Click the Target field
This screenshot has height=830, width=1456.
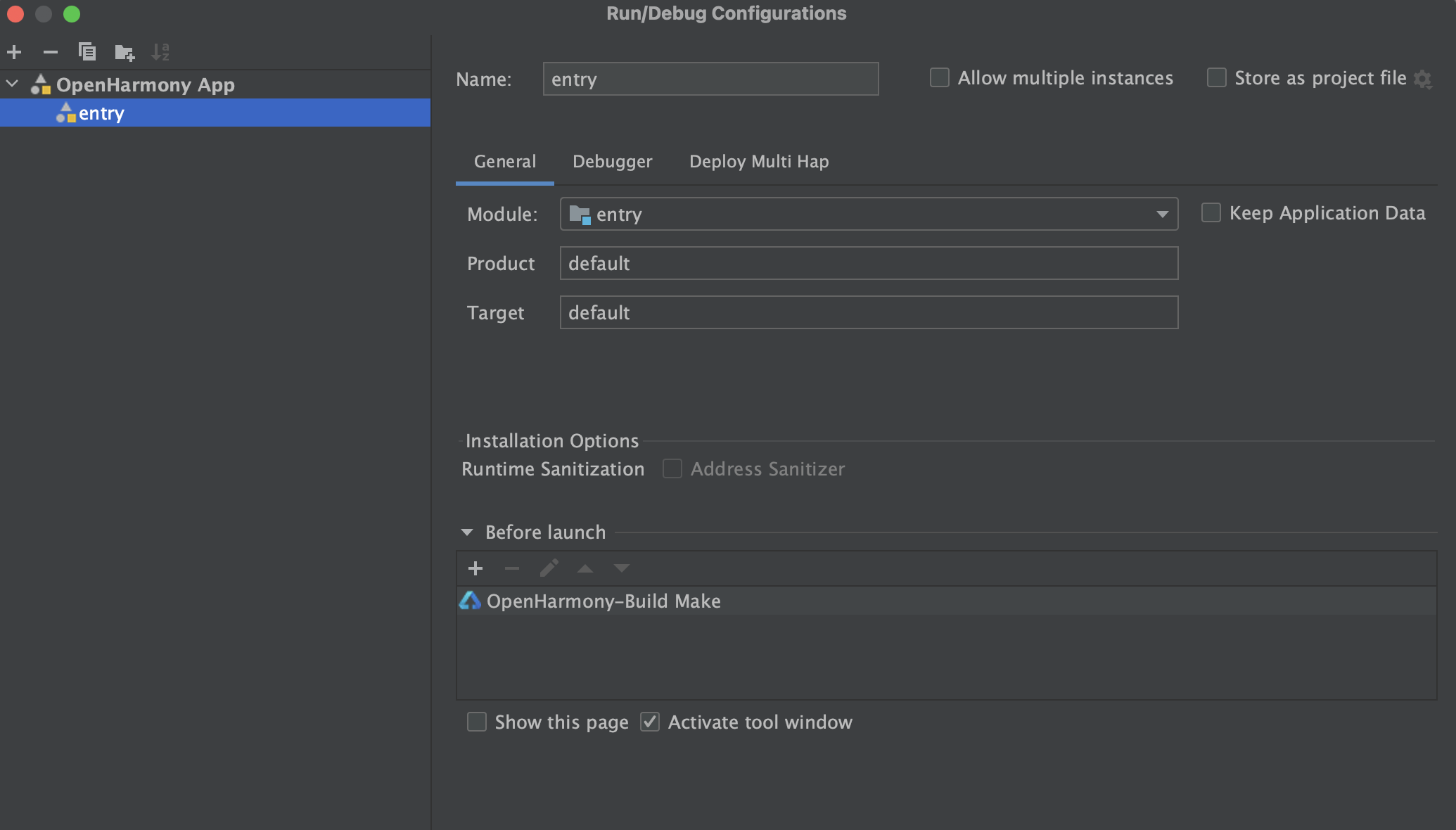coord(869,312)
